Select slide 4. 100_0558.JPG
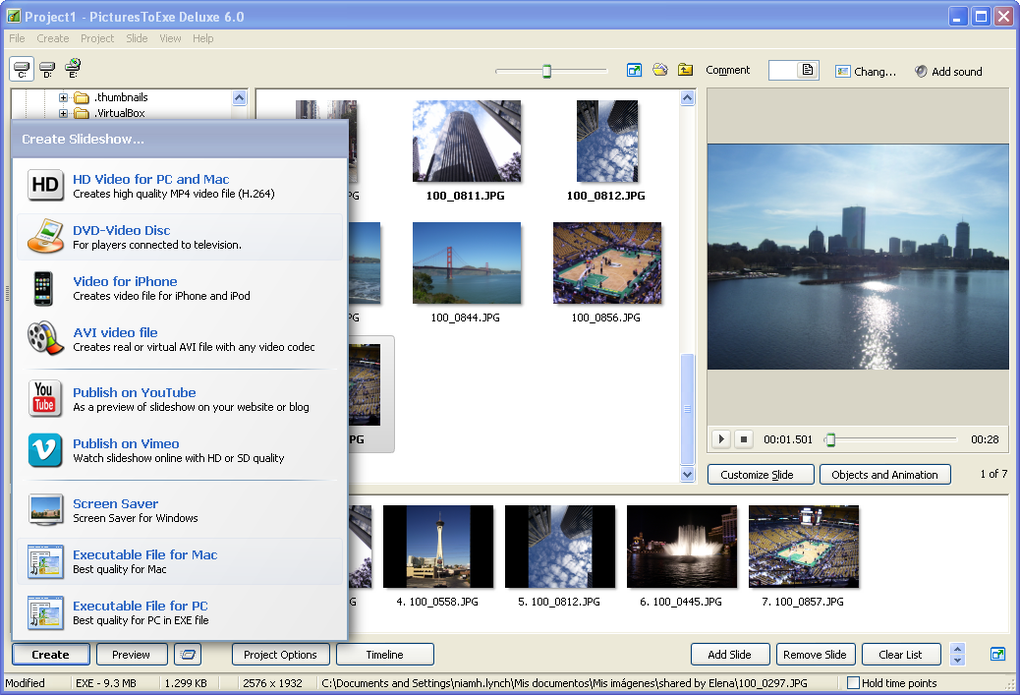The width and height of the screenshot is (1020, 695). tap(438, 547)
